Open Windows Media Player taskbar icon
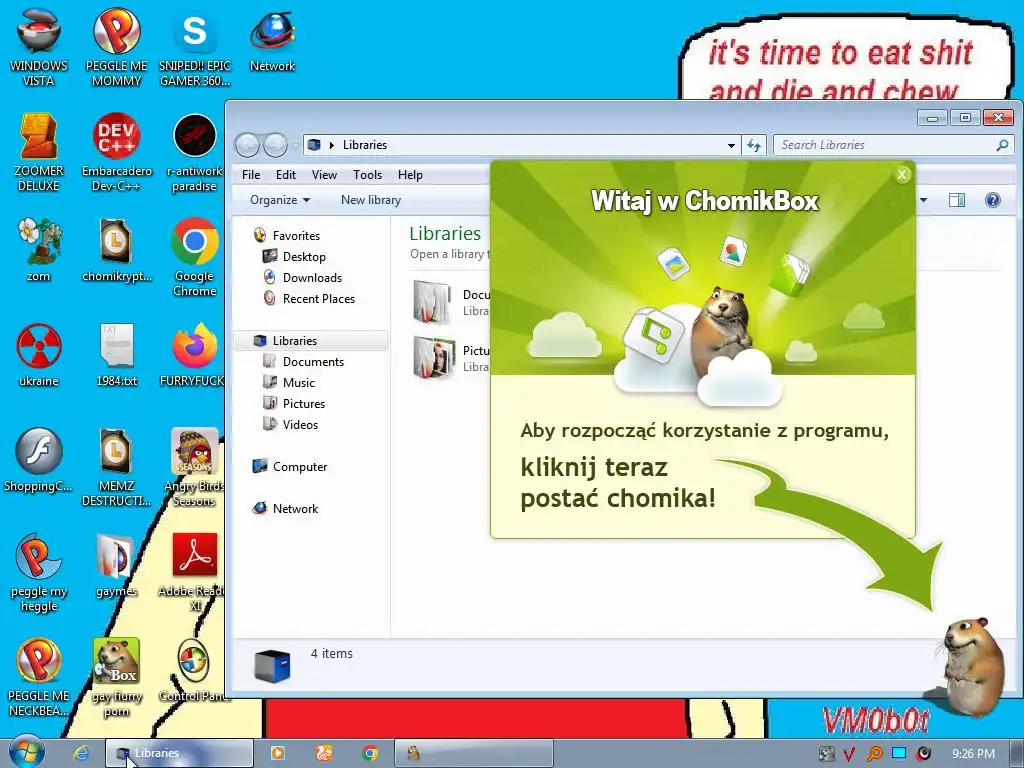 pos(277,753)
